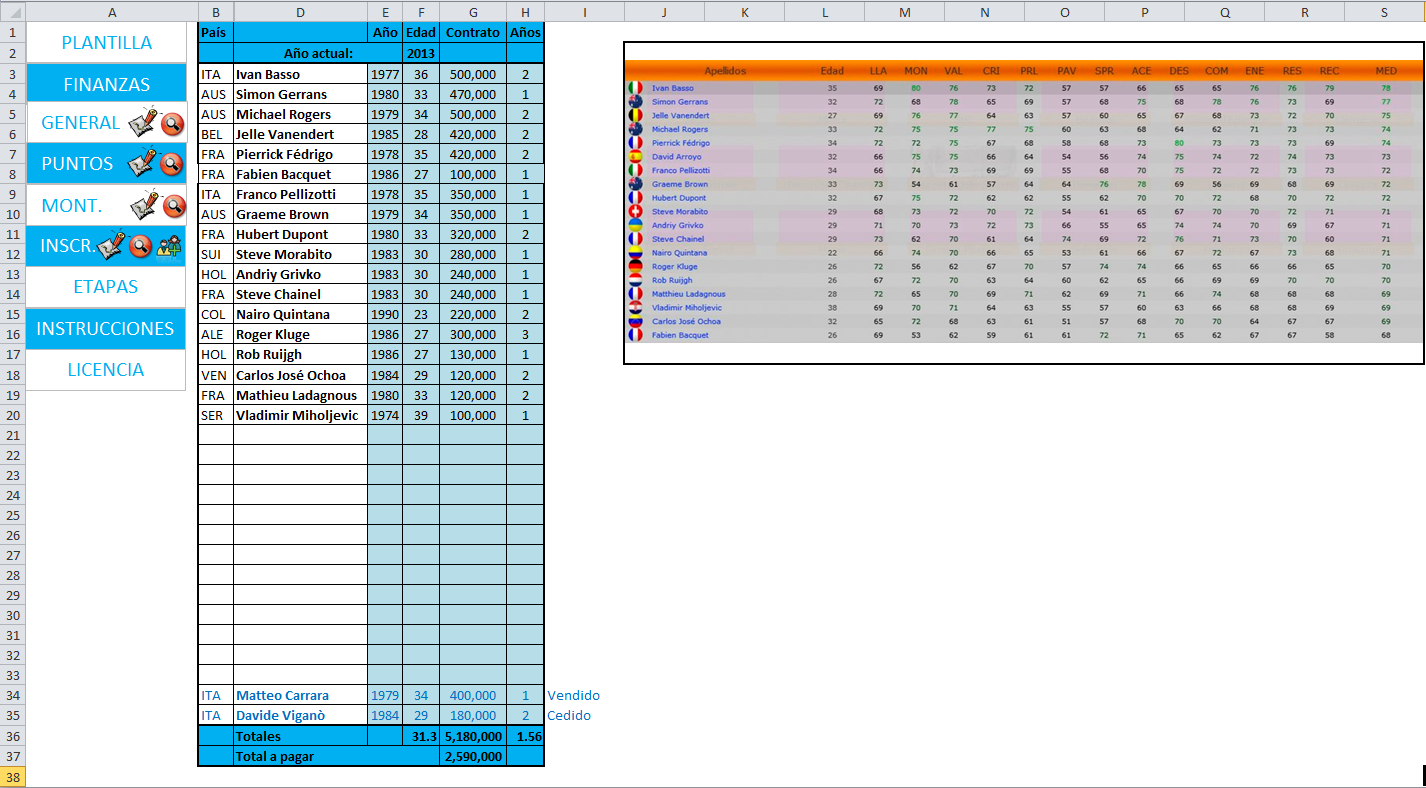The image size is (1426, 788).
Task: Go to the FINANZAS section
Action: (x=107, y=84)
